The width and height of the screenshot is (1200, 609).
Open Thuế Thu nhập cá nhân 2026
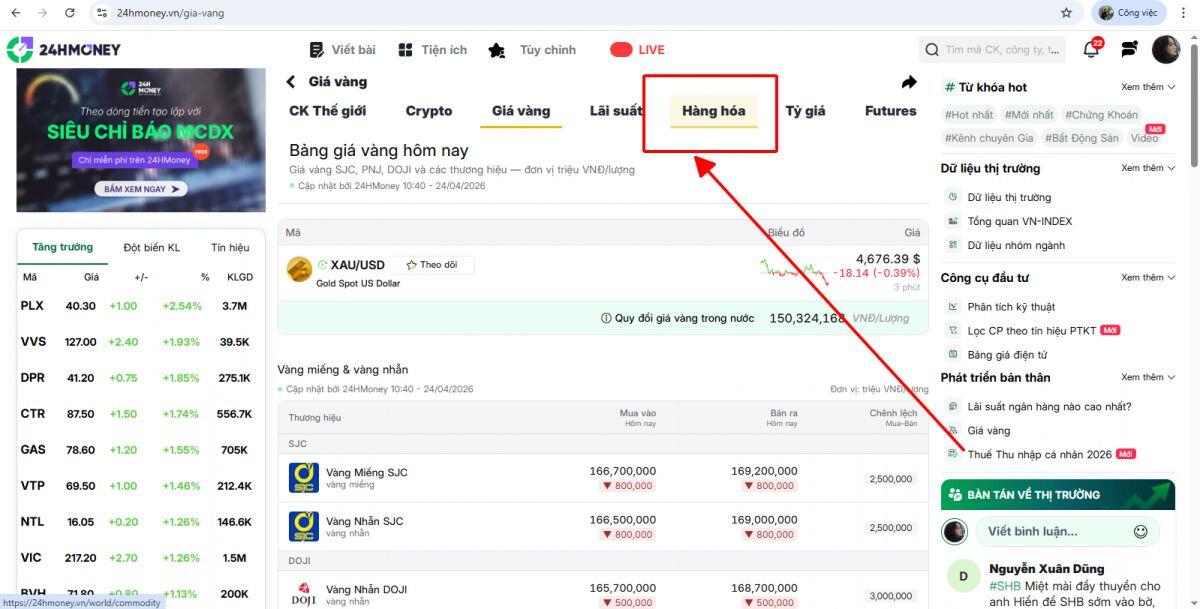(1040, 454)
